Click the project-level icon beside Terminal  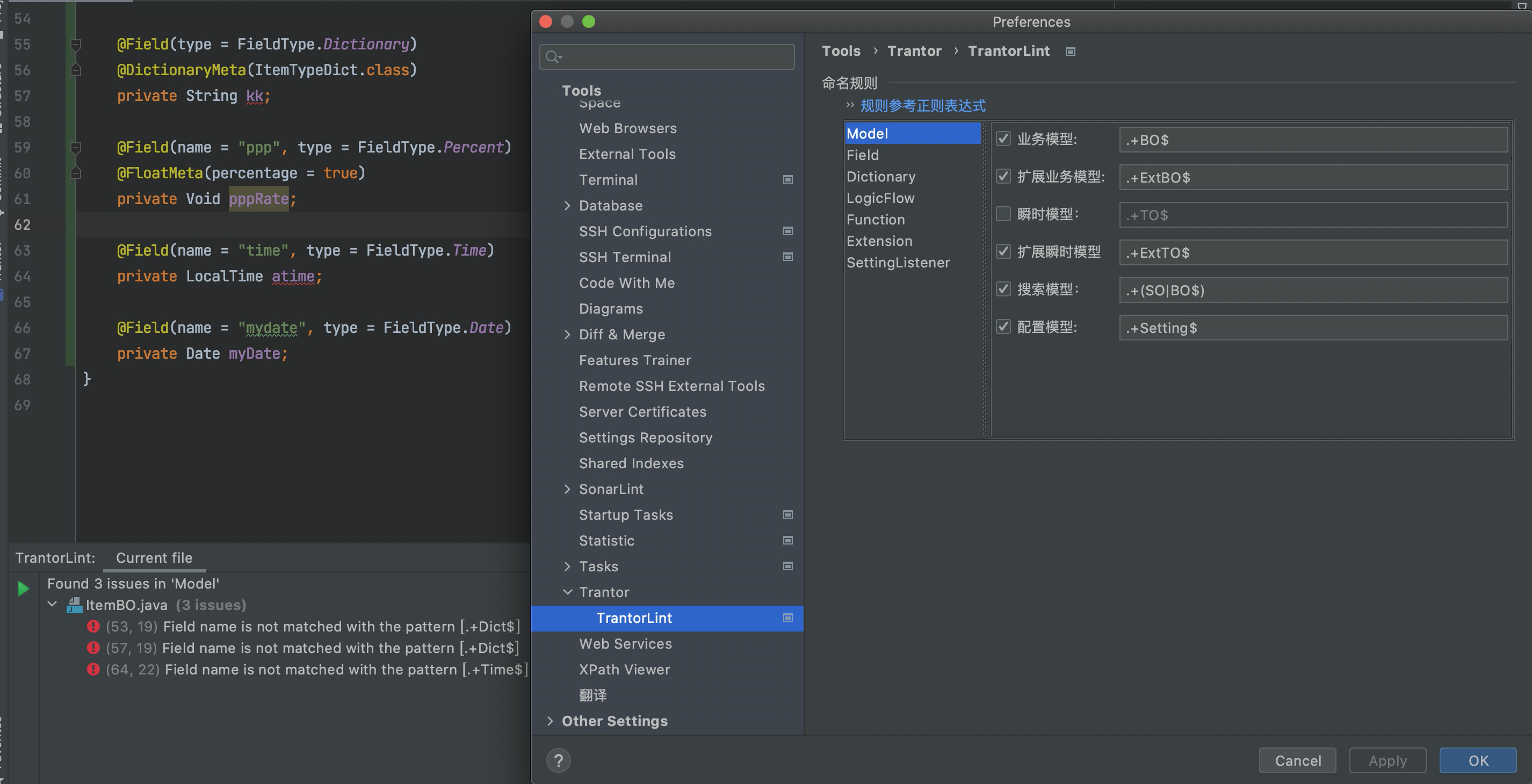tap(788, 179)
